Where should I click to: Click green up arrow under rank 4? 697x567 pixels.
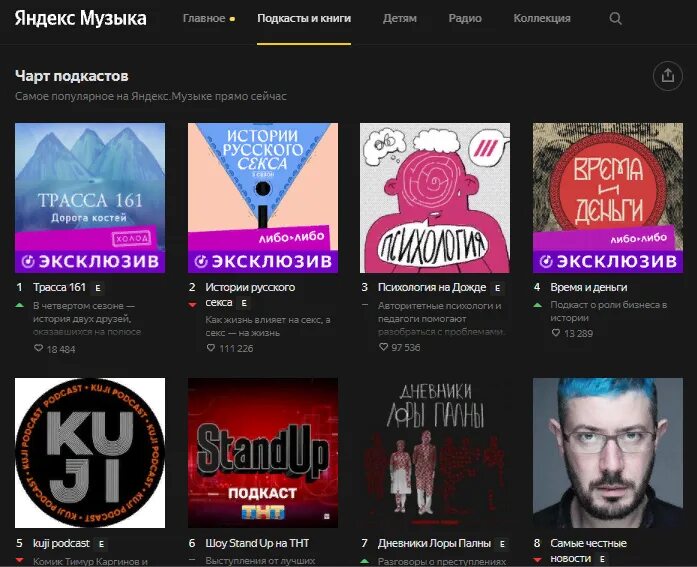(x=537, y=305)
